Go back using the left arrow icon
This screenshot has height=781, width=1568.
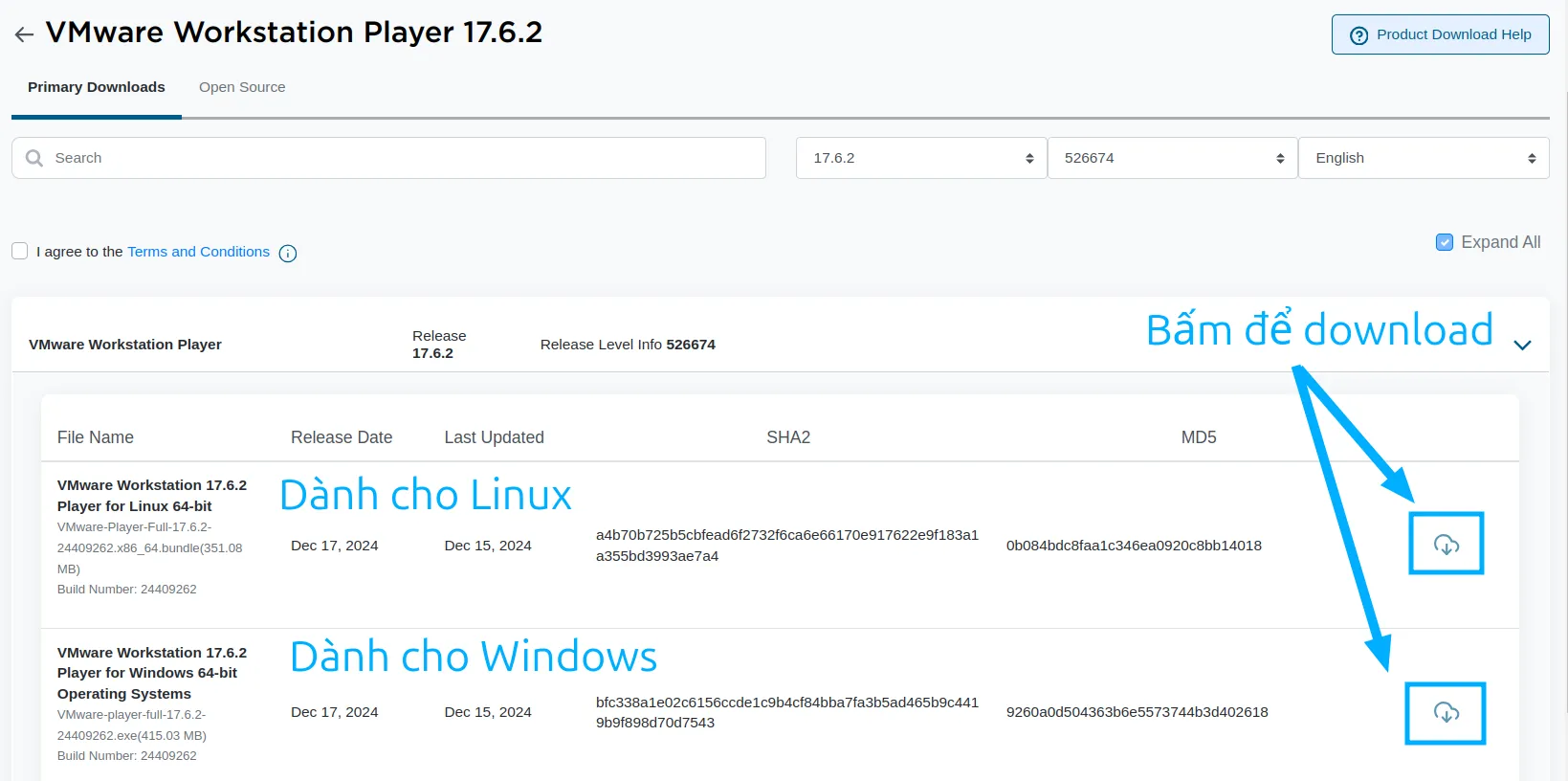[x=24, y=34]
